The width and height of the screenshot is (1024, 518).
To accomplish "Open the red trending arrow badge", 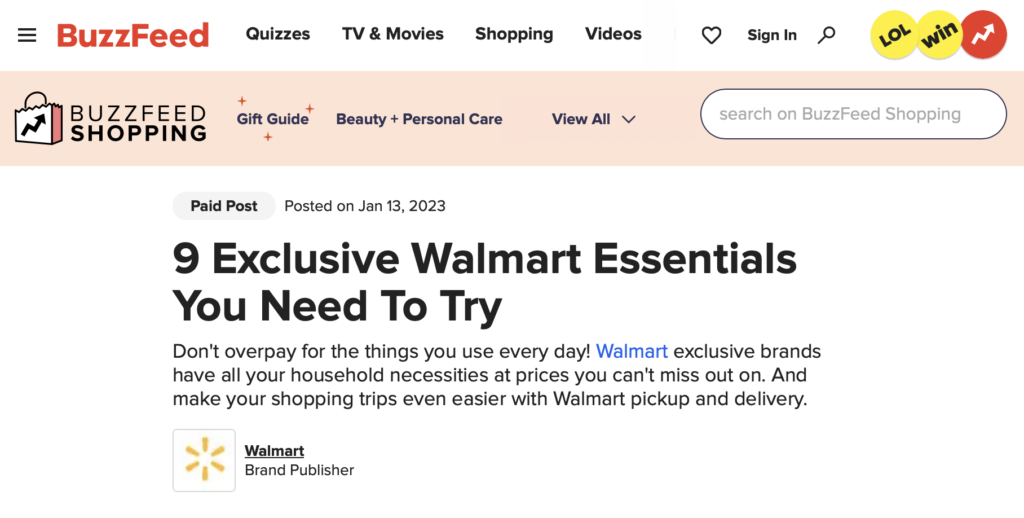I will coord(984,35).
